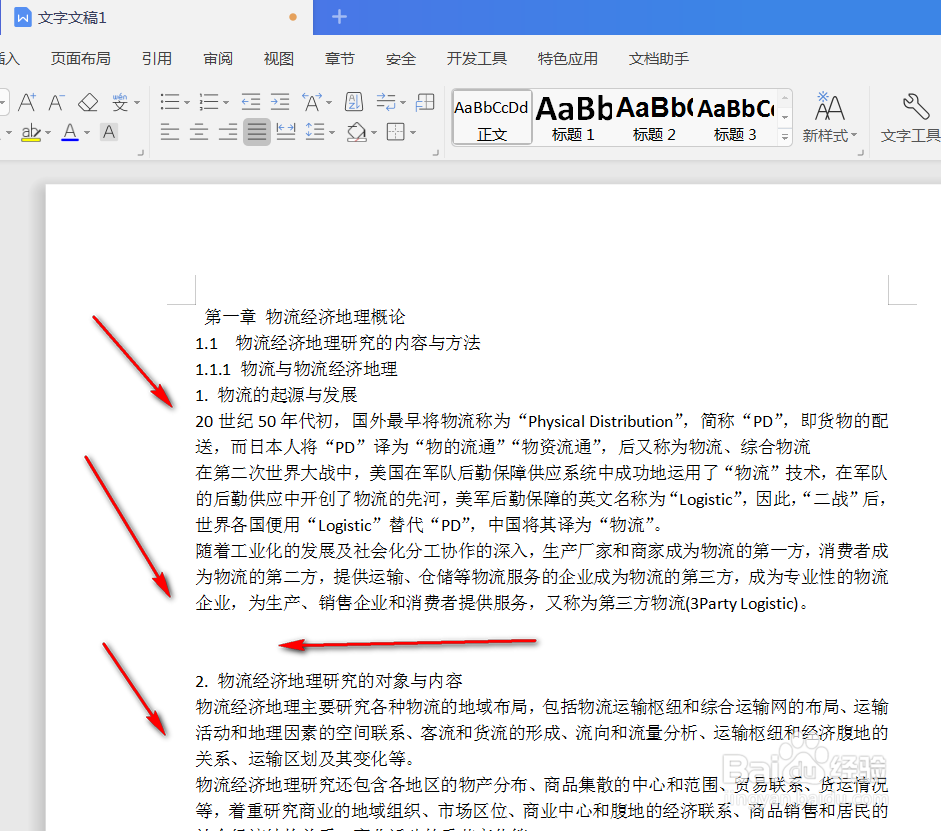Apply the 标题 2 style

coord(654,118)
